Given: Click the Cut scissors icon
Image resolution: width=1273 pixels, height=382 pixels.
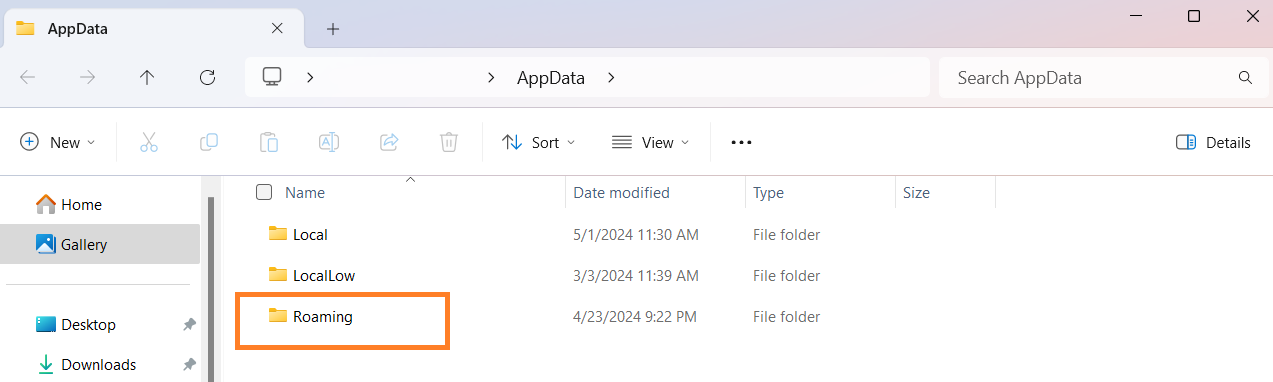Looking at the screenshot, I should click(149, 142).
